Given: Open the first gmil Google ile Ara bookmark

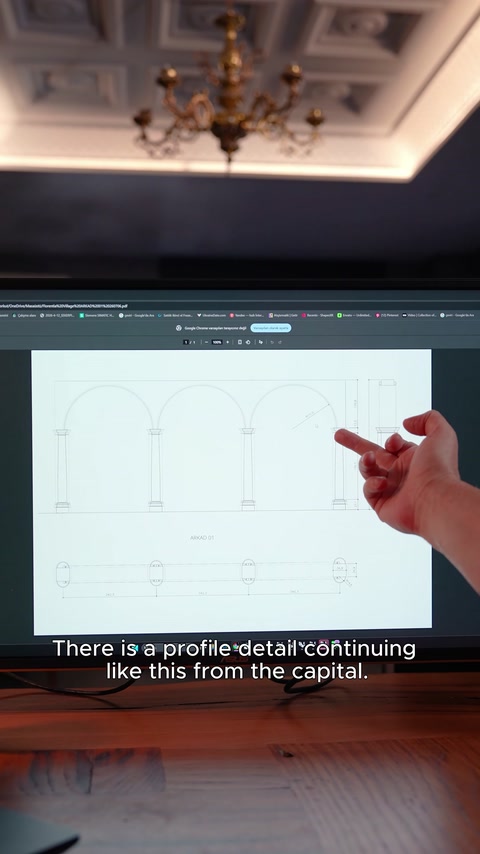Looking at the screenshot, I should tap(137, 315).
